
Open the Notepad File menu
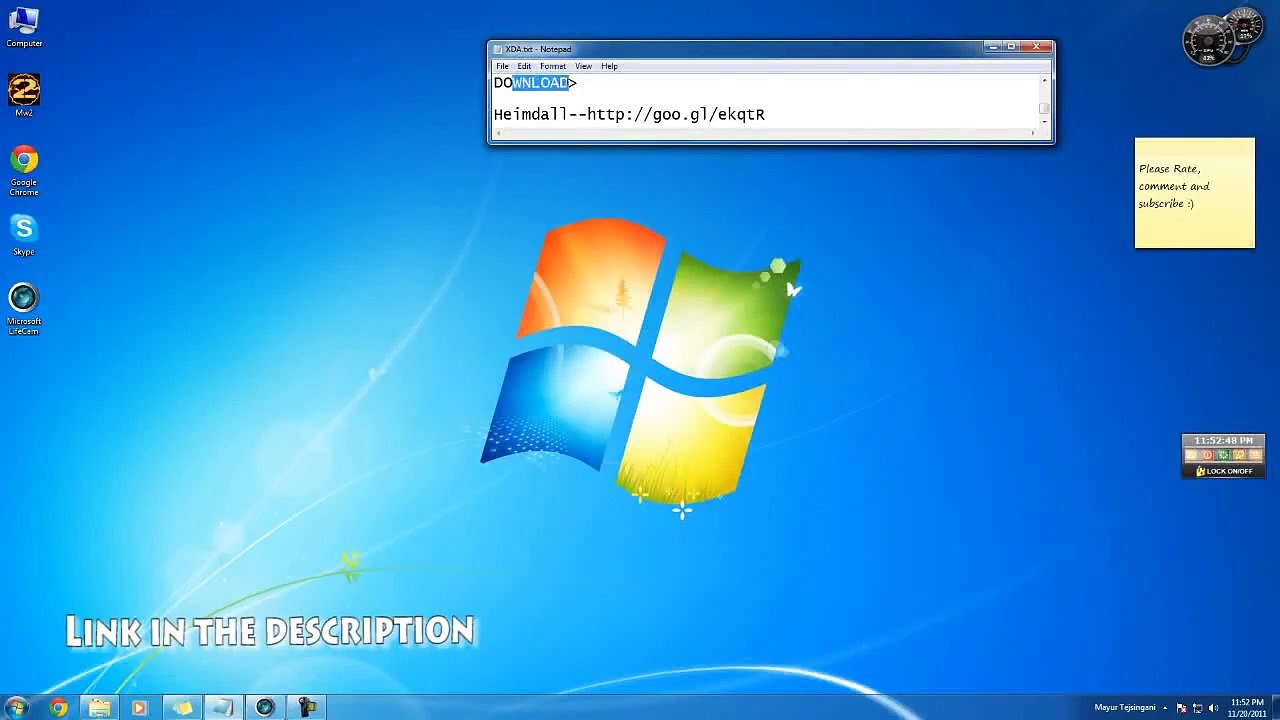tap(502, 66)
